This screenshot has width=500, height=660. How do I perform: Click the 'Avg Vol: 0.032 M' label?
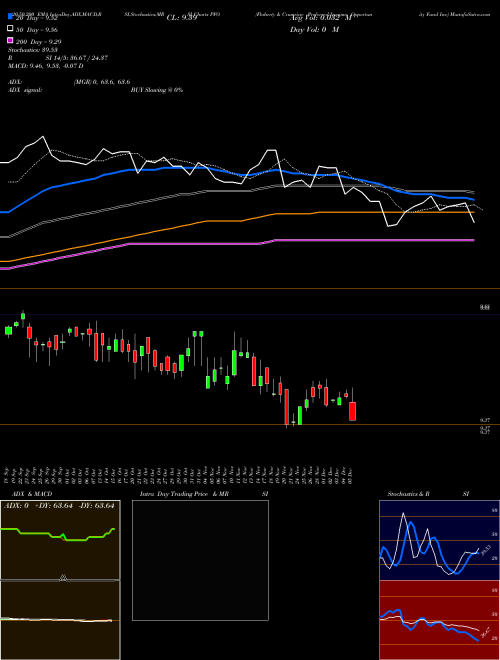point(320,18)
